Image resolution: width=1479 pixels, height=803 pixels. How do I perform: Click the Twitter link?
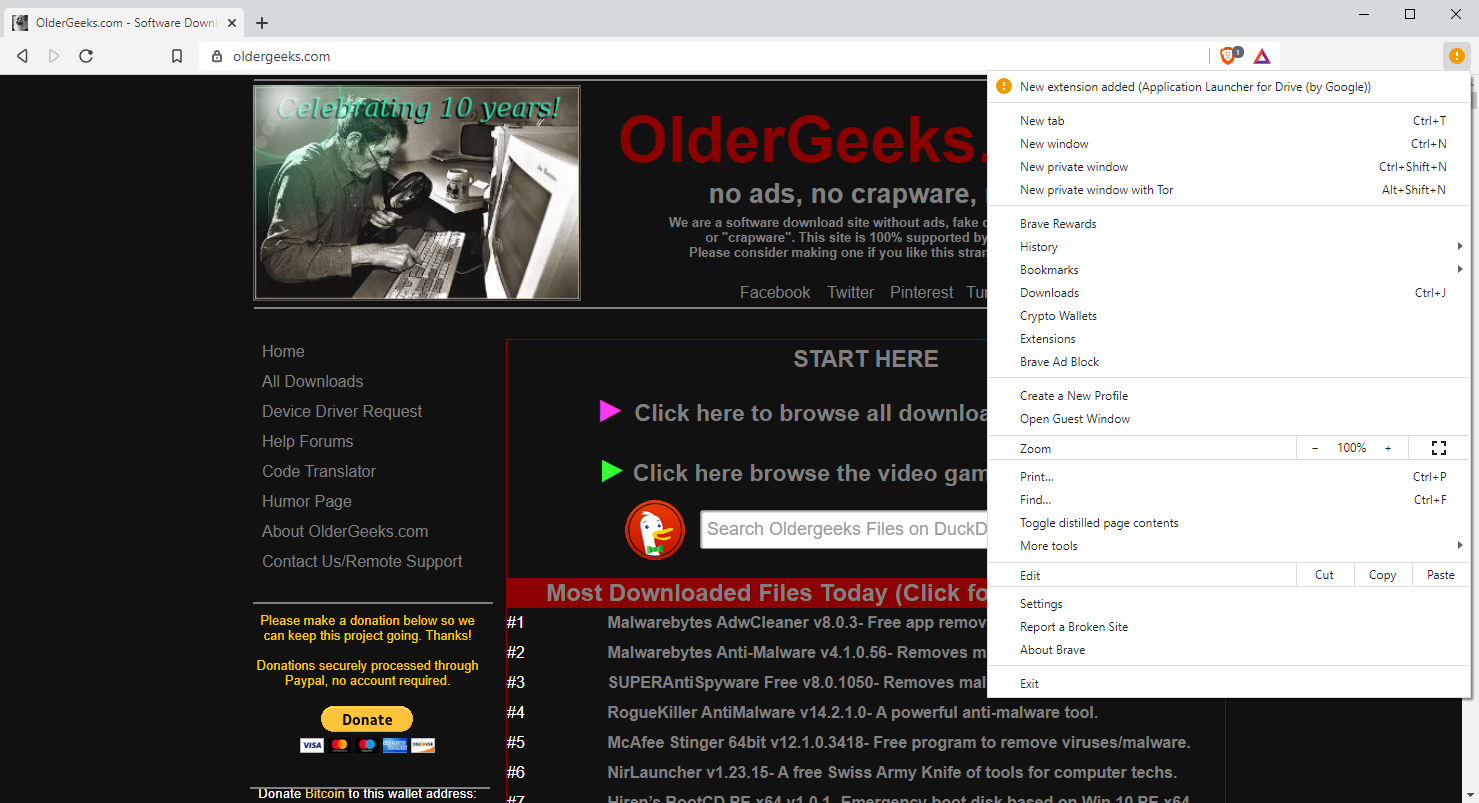click(851, 292)
